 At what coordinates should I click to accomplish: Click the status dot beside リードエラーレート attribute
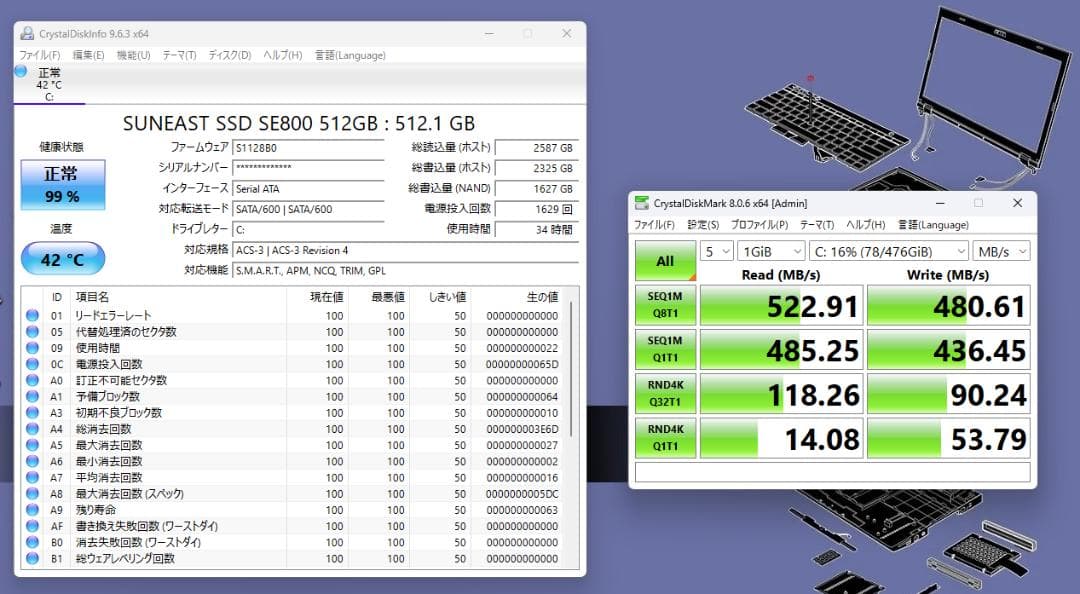30,315
